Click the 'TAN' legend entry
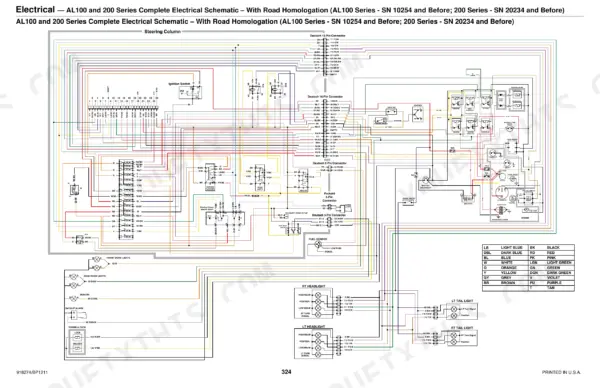600x388 pixels. click(551, 287)
